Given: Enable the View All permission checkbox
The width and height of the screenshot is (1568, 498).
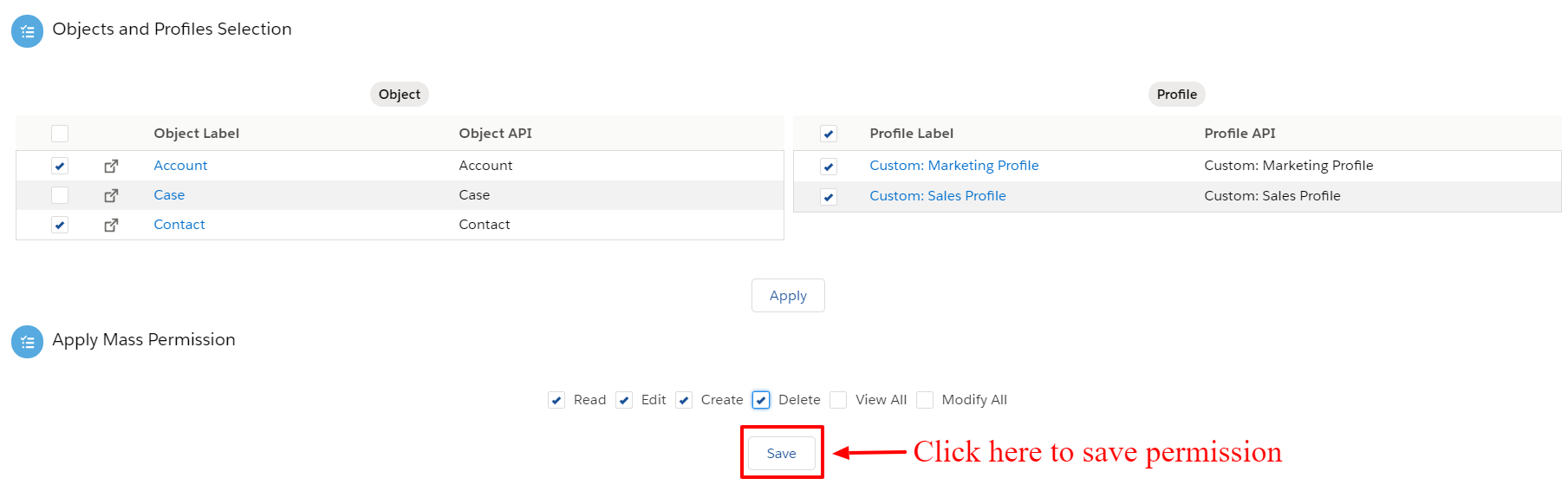Looking at the screenshot, I should pyautogui.click(x=838, y=400).
